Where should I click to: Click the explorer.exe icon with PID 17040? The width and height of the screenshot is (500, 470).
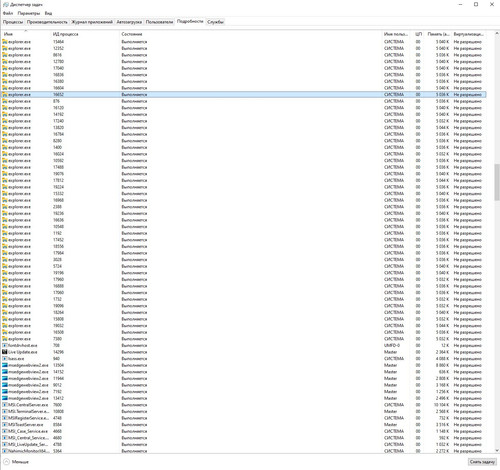tap(5, 68)
